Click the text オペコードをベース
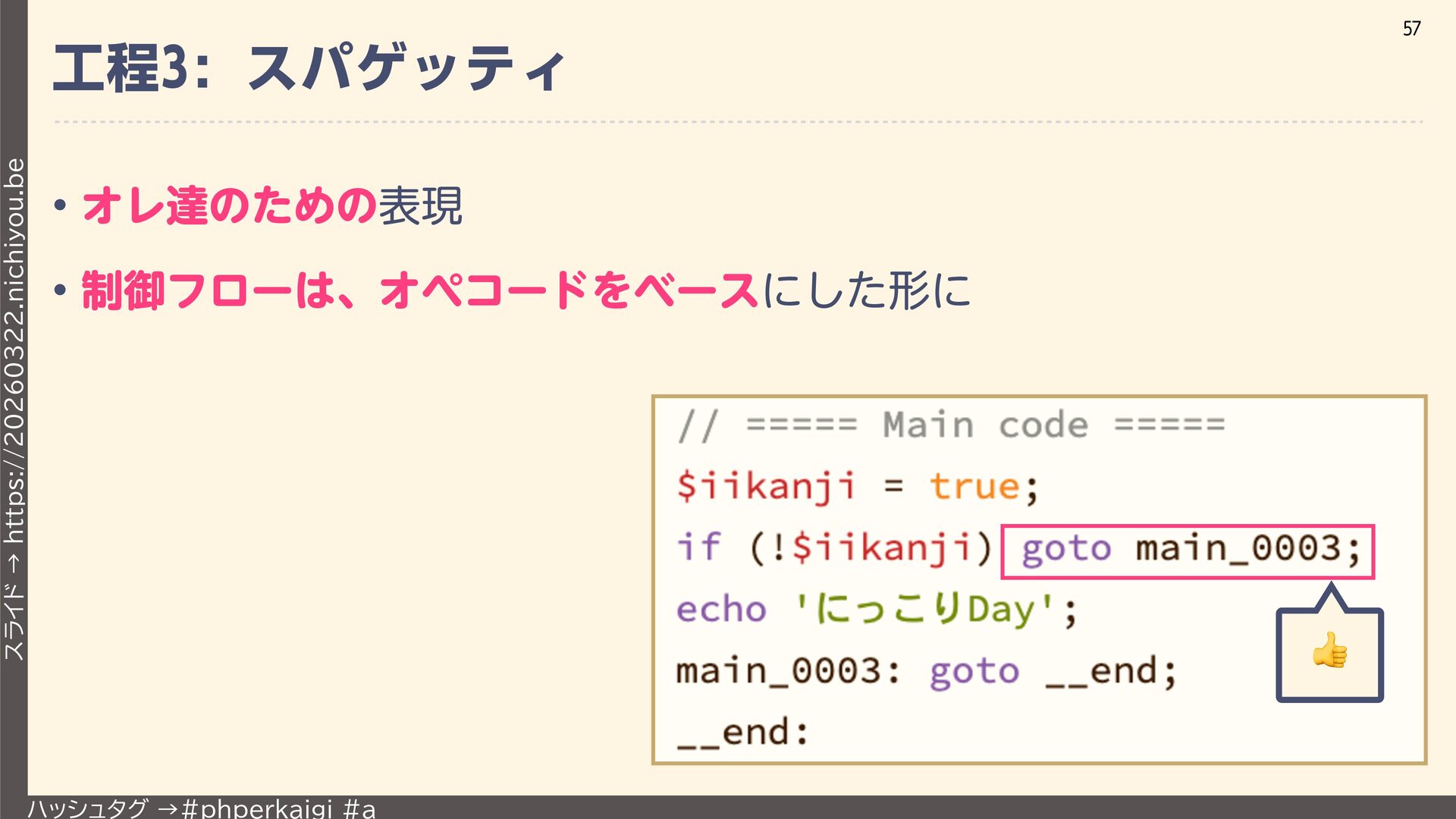This screenshot has width=1456, height=819. click(x=569, y=290)
